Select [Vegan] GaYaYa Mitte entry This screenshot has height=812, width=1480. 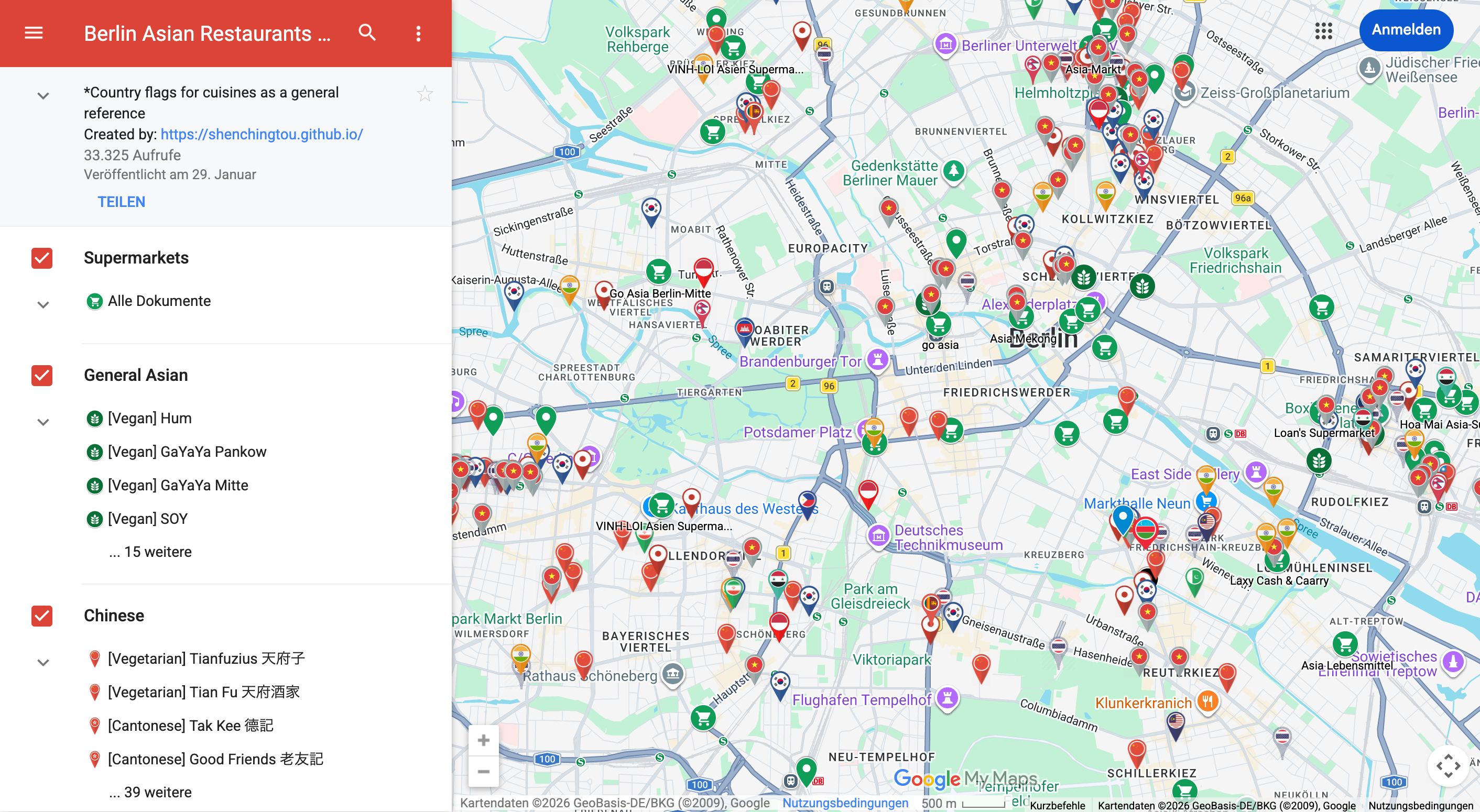coord(178,485)
